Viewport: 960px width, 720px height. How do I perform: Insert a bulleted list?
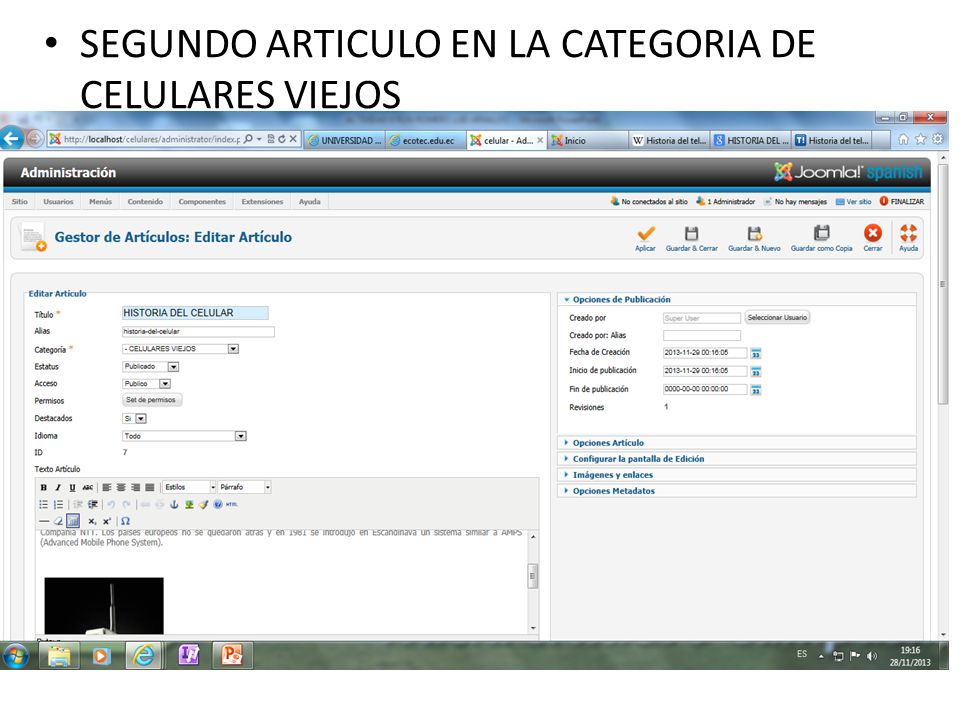[x=43, y=504]
